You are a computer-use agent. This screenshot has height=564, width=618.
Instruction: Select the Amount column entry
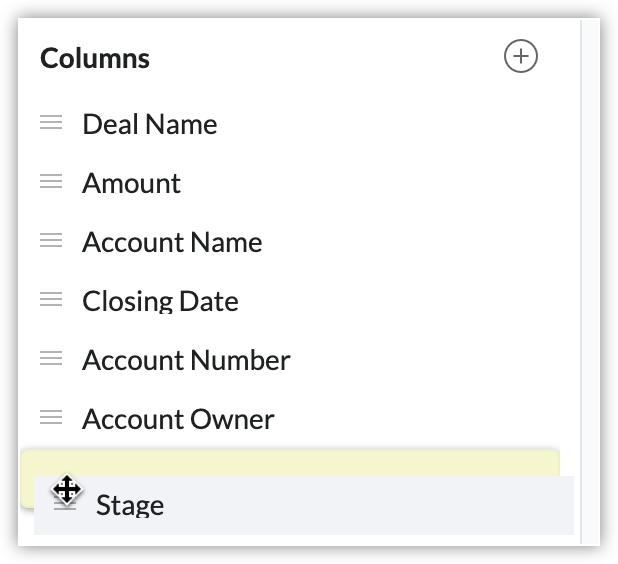[x=131, y=183]
